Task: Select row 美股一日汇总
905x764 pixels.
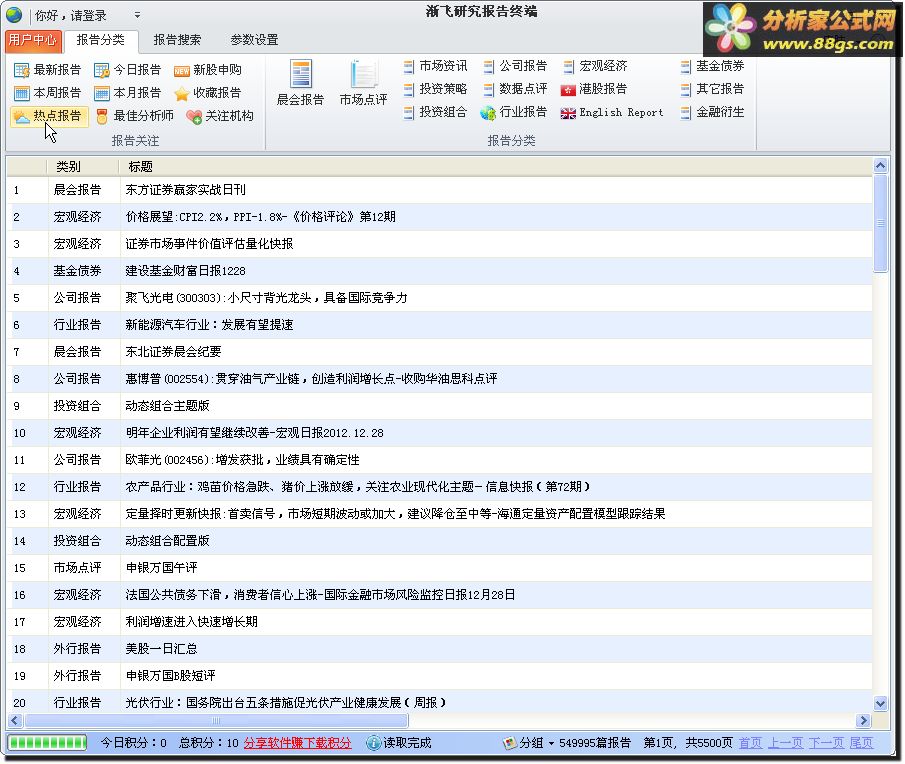Action: [440, 649]
